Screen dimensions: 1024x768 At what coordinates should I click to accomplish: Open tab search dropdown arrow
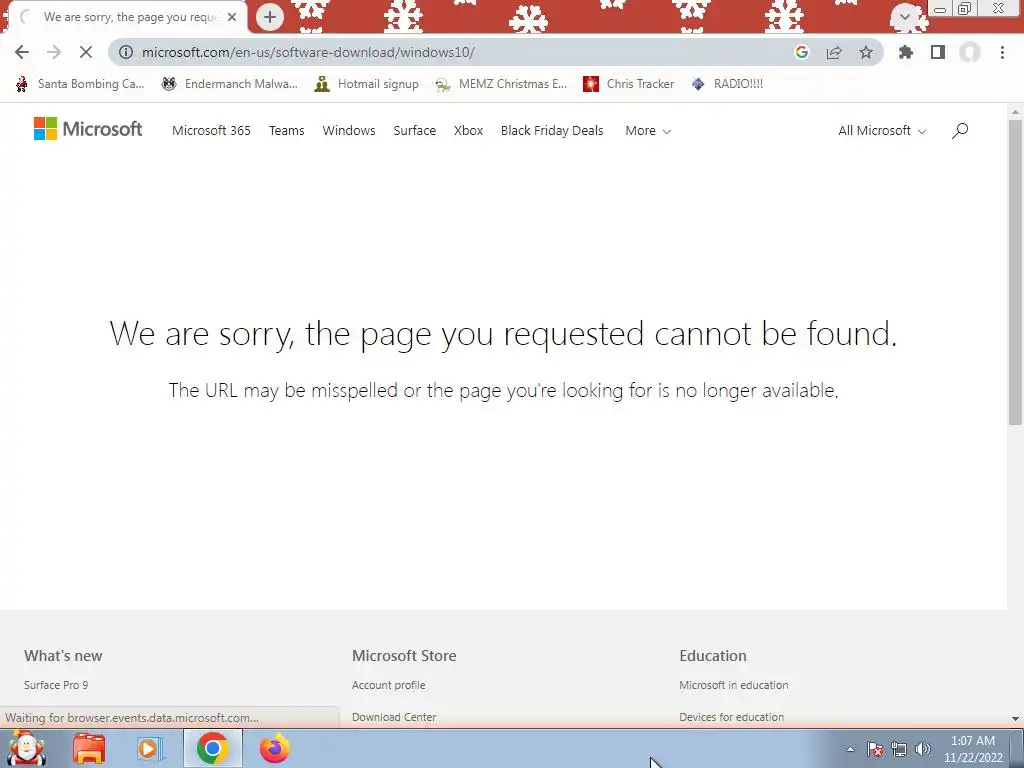pyautogui.click(x=904, y=17)
